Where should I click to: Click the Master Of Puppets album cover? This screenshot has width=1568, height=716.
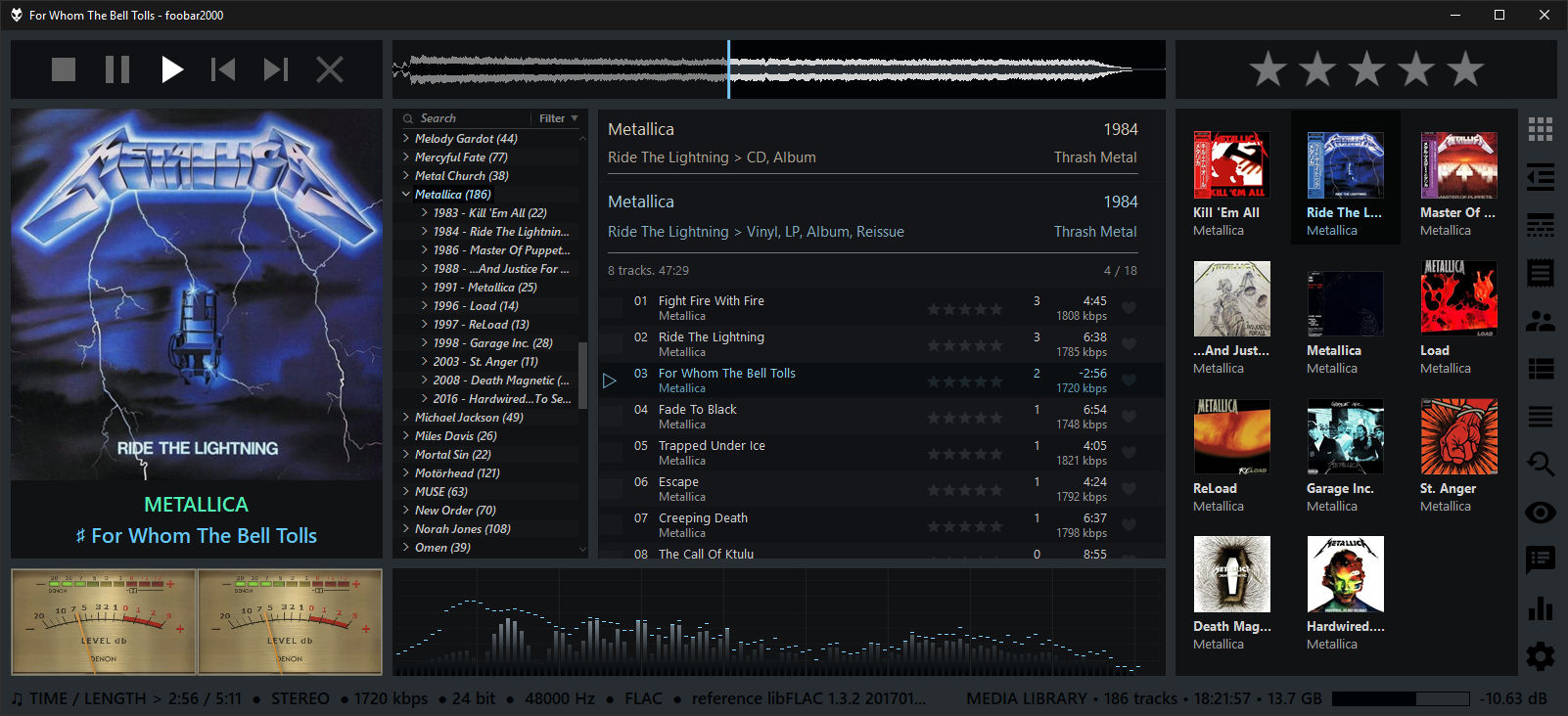1458,166
